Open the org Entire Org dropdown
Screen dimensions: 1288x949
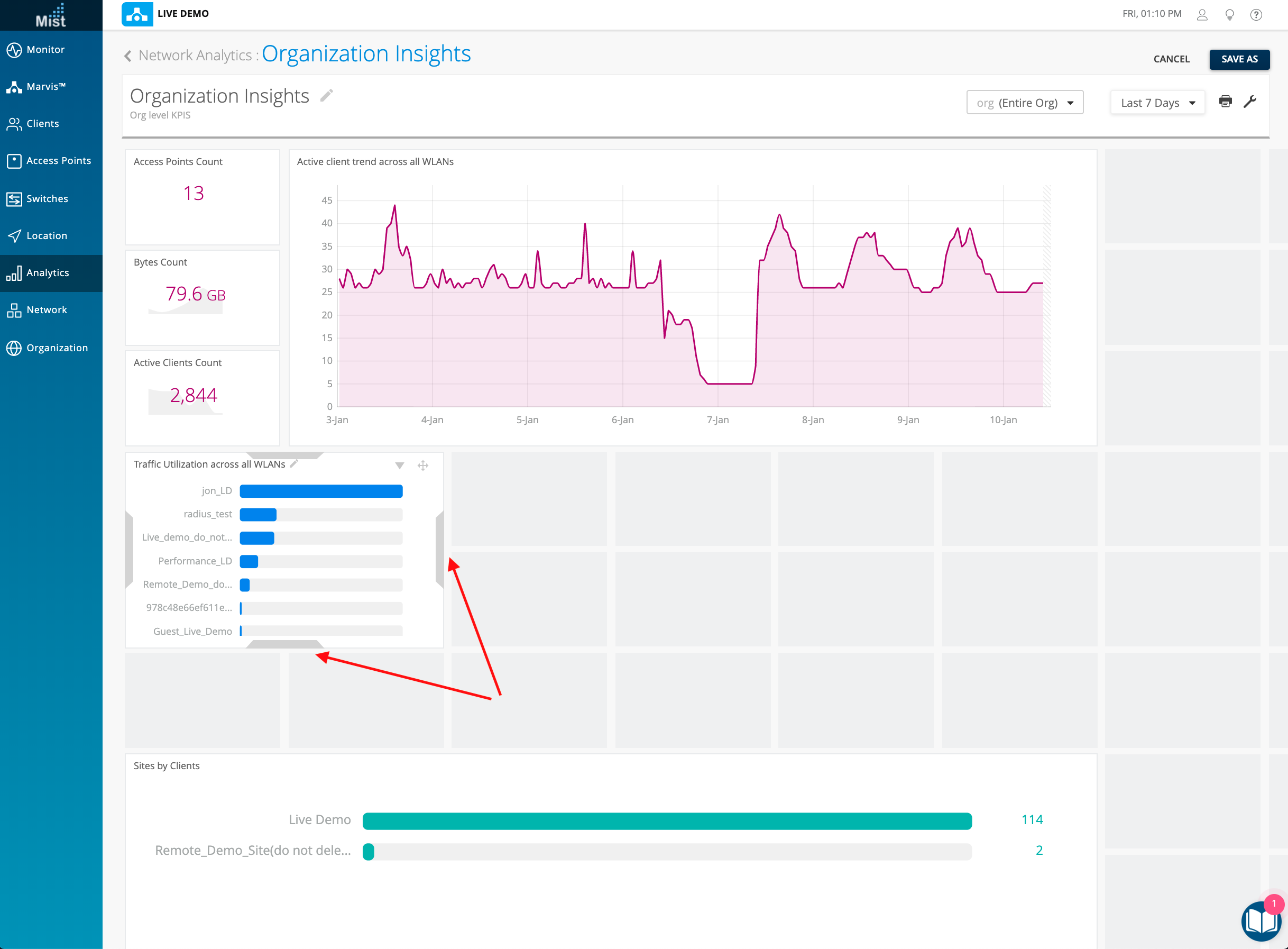1025,103
